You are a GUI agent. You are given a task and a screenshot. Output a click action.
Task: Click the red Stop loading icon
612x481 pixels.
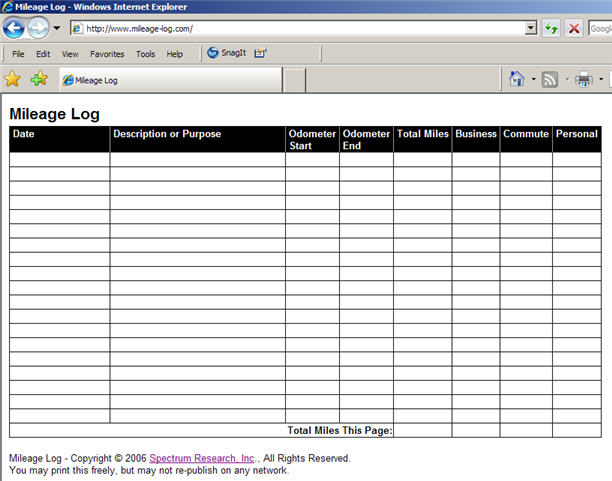[574, 28]
